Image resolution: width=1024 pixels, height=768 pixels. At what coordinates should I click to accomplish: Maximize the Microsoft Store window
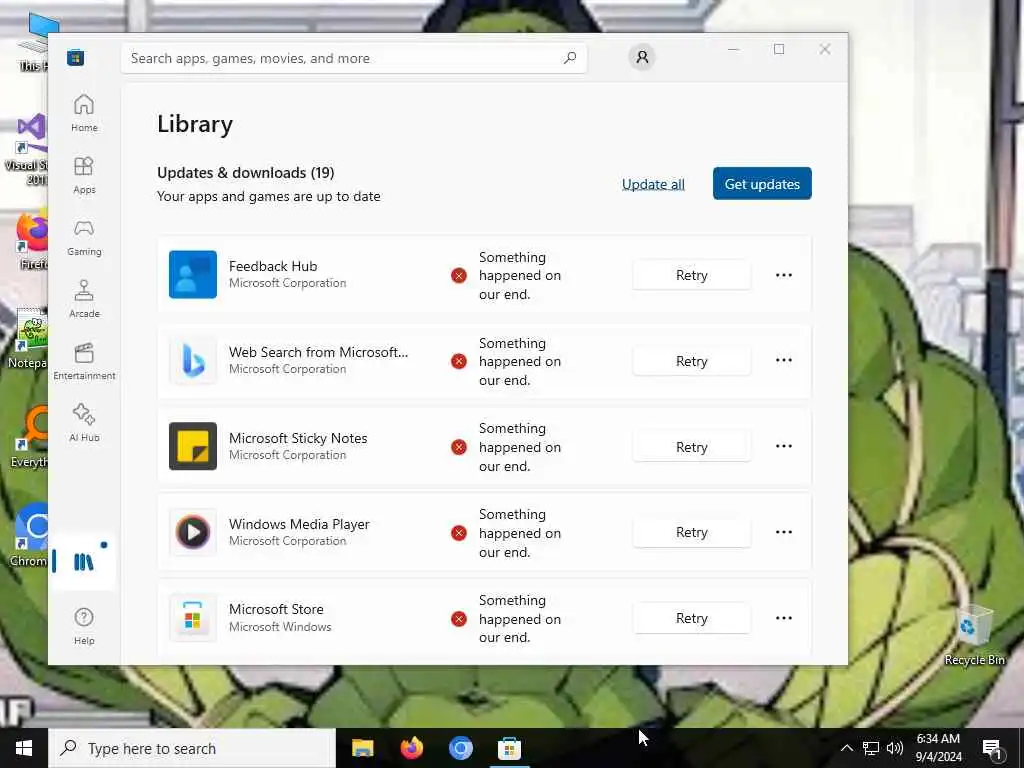(779, 50)
